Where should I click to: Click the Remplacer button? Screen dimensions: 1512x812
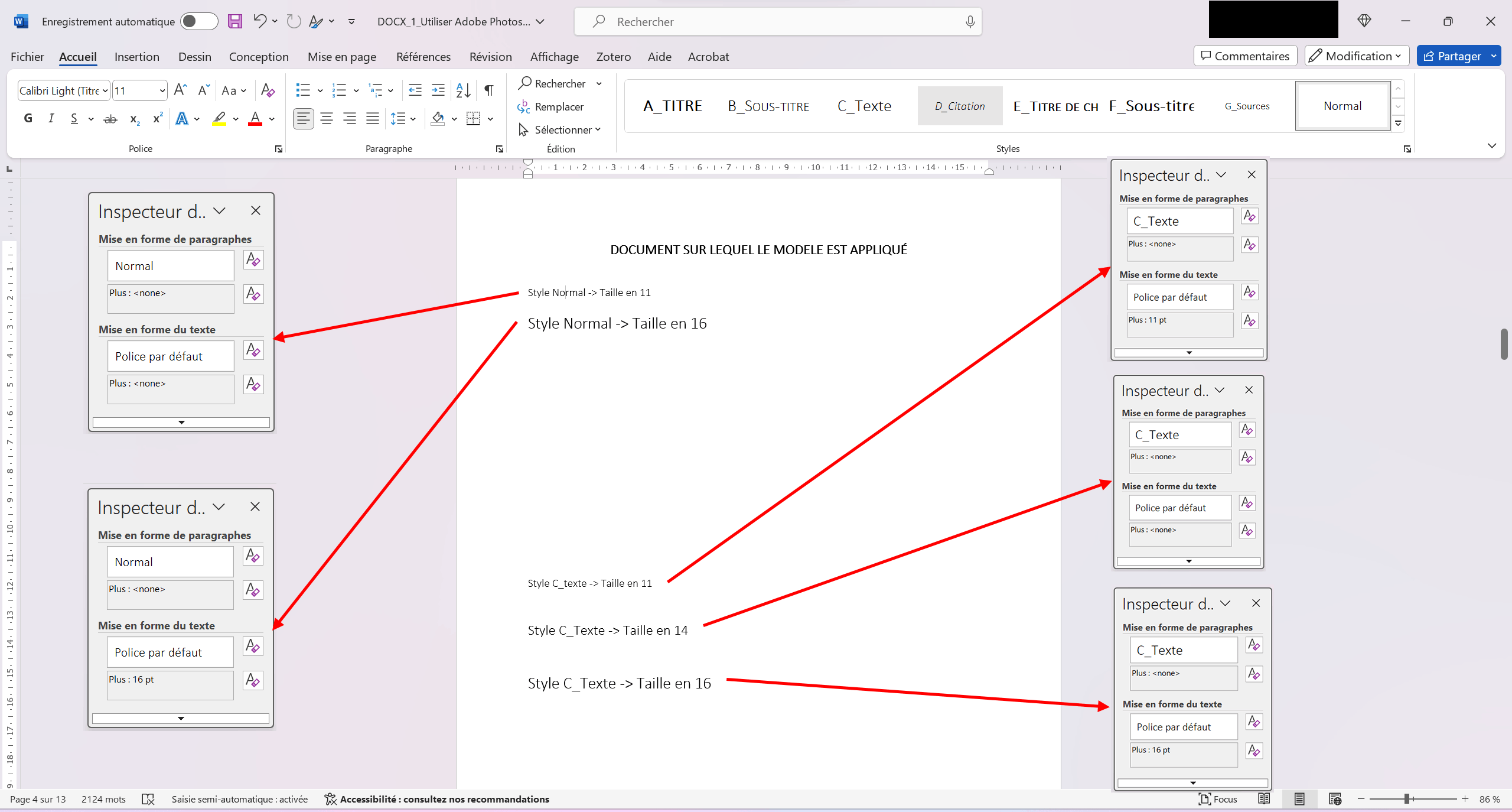550,107
